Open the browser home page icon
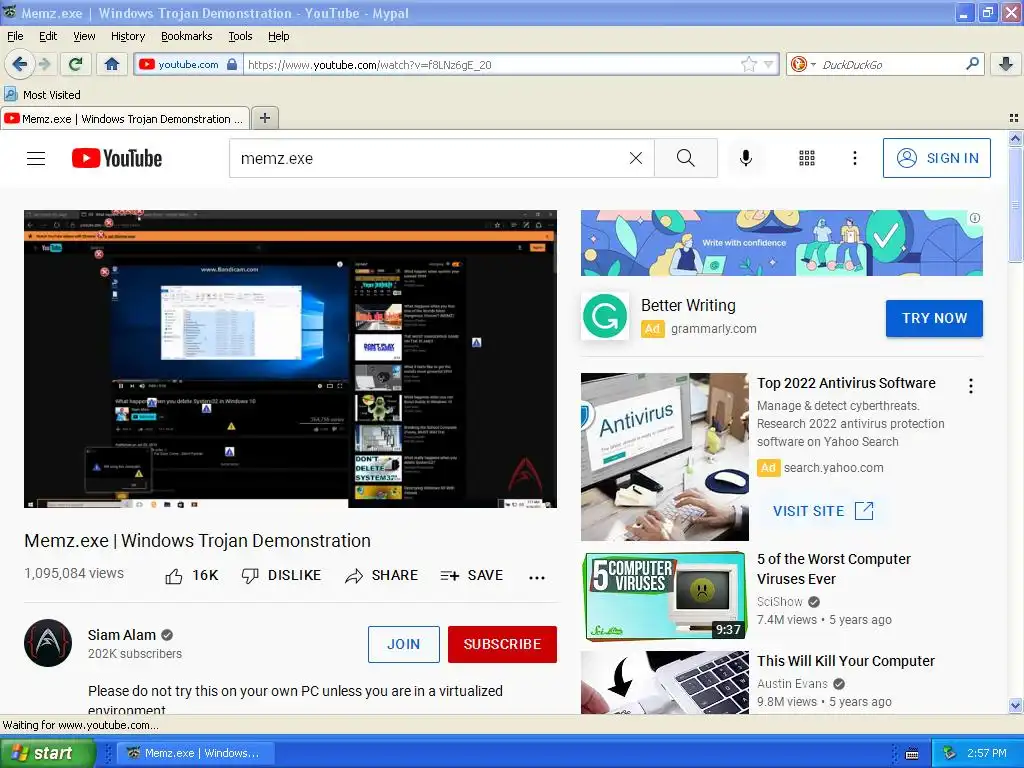 (112, 64)
